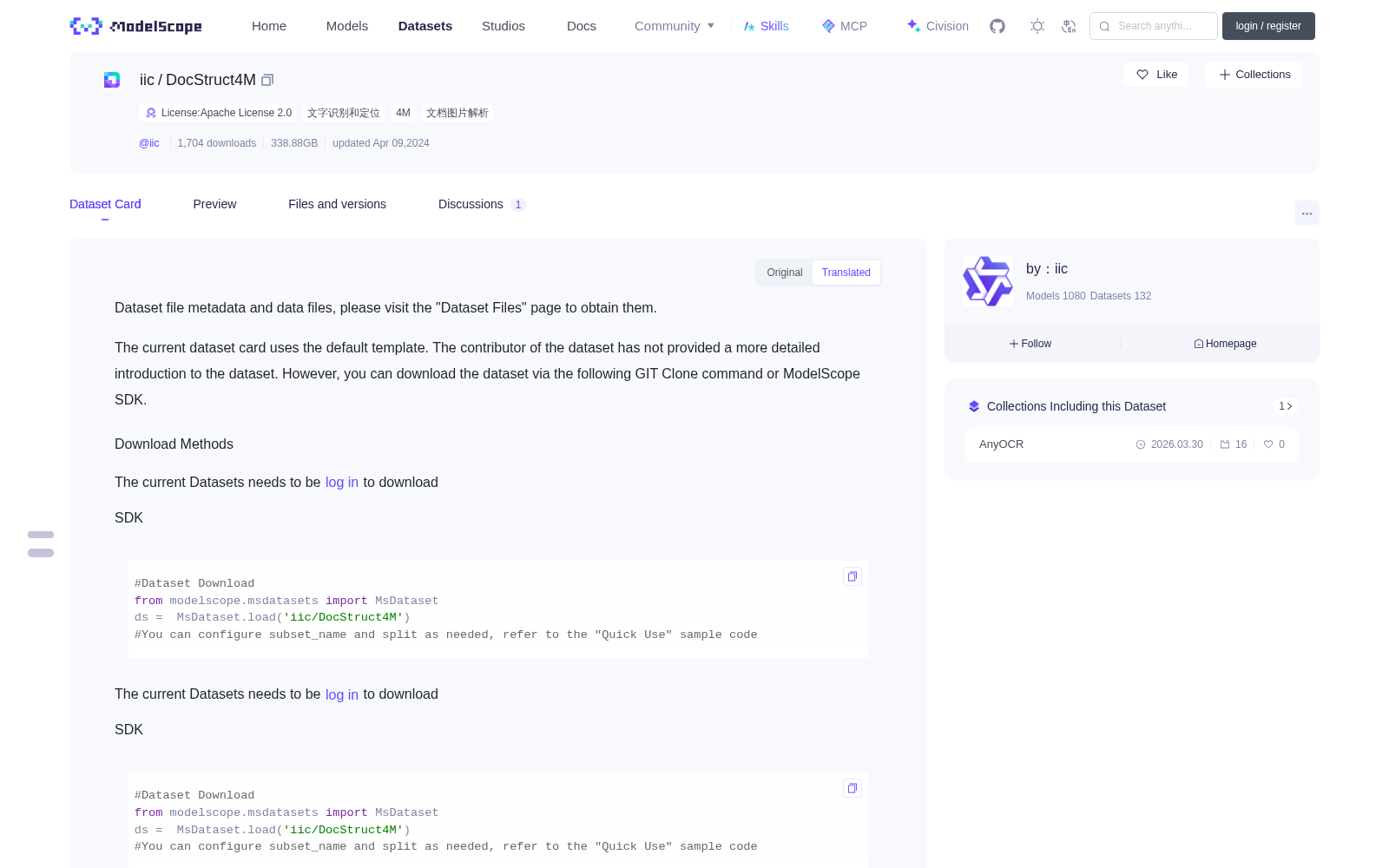Switch to Original card text
1389x868 pixels.
(785, 273)
